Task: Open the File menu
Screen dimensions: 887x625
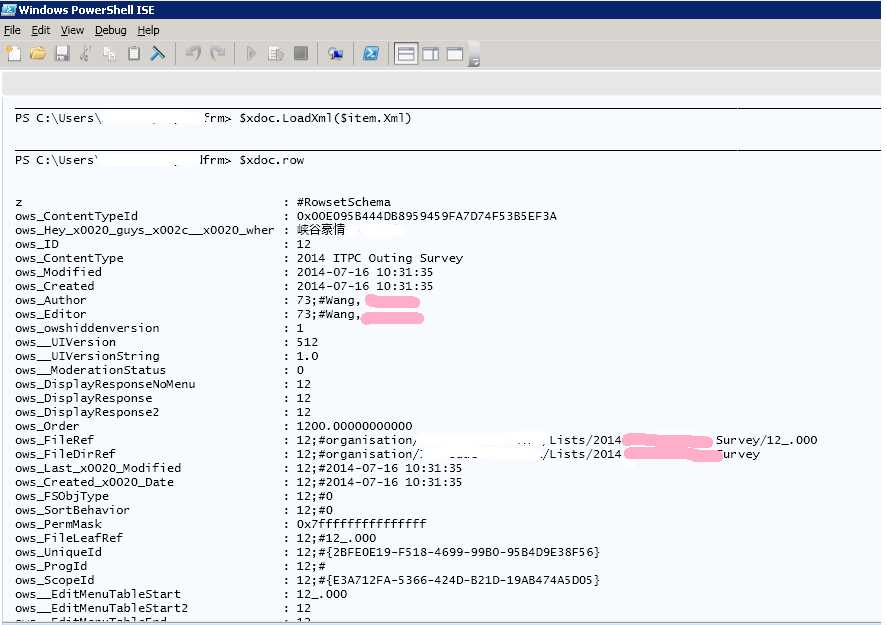Action: click(x=12, y=30)
